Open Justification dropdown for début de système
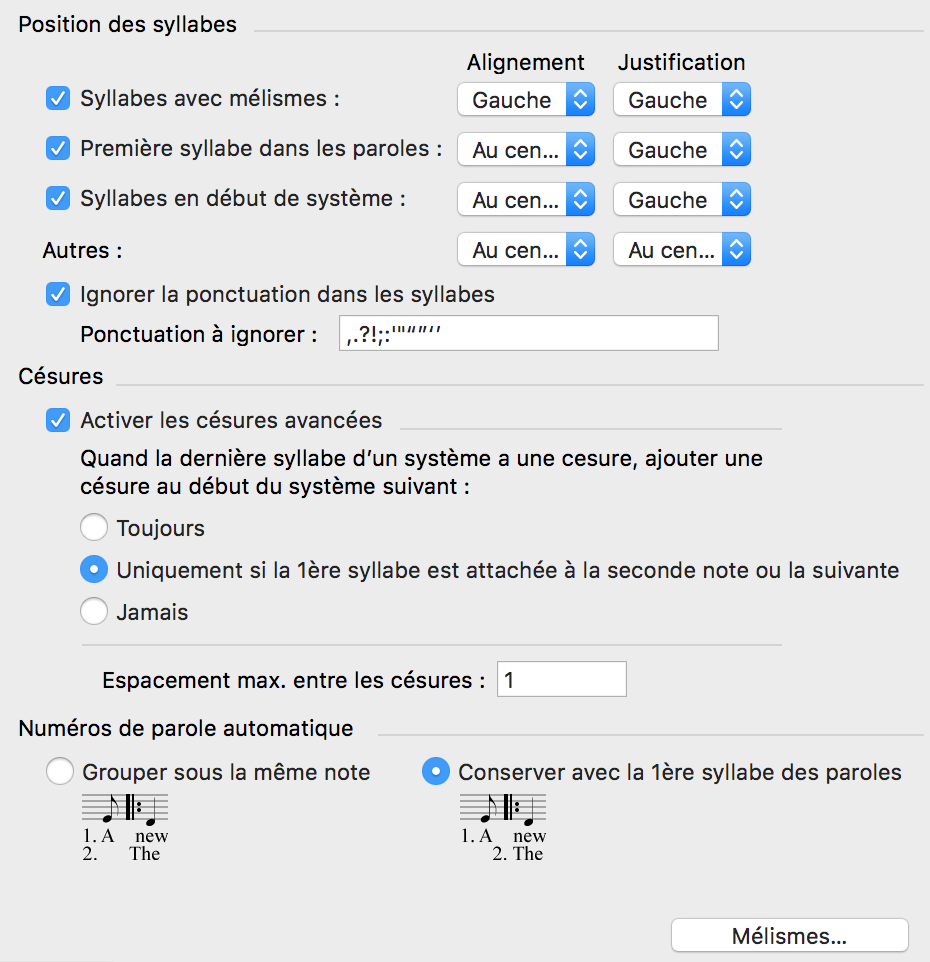Screen dimensions: 930x962 [682, 200]
